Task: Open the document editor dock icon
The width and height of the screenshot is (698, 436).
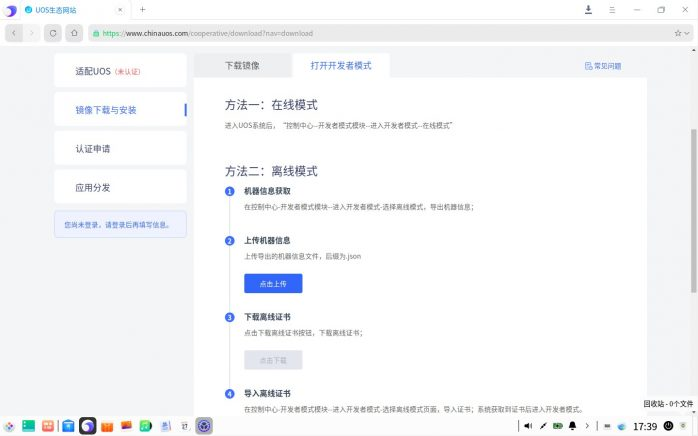Action: pos(166,426)
